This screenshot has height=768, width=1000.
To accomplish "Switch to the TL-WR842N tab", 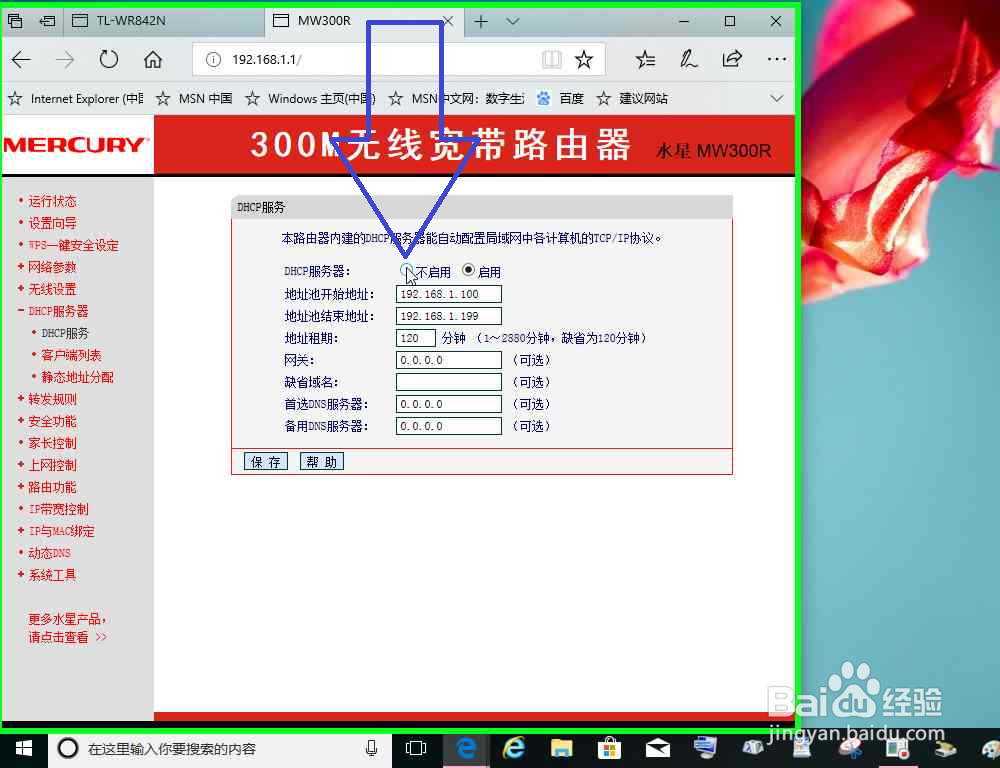I will (163, 20).
